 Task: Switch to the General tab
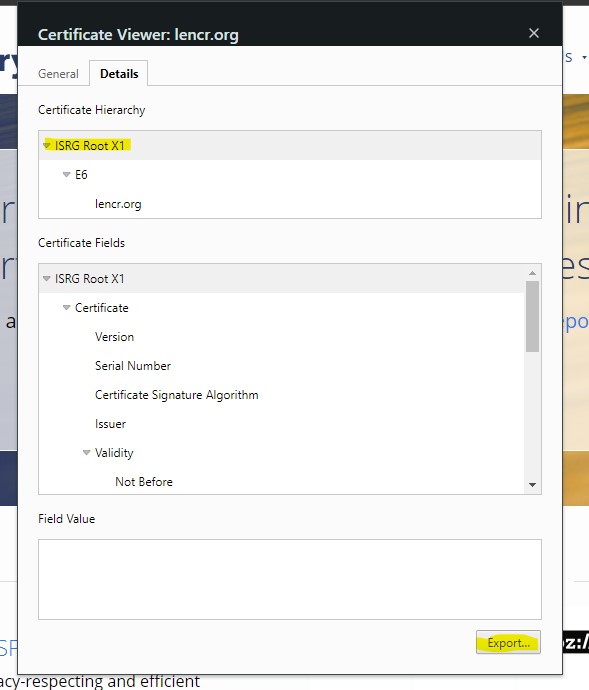(x=58, y=73)
